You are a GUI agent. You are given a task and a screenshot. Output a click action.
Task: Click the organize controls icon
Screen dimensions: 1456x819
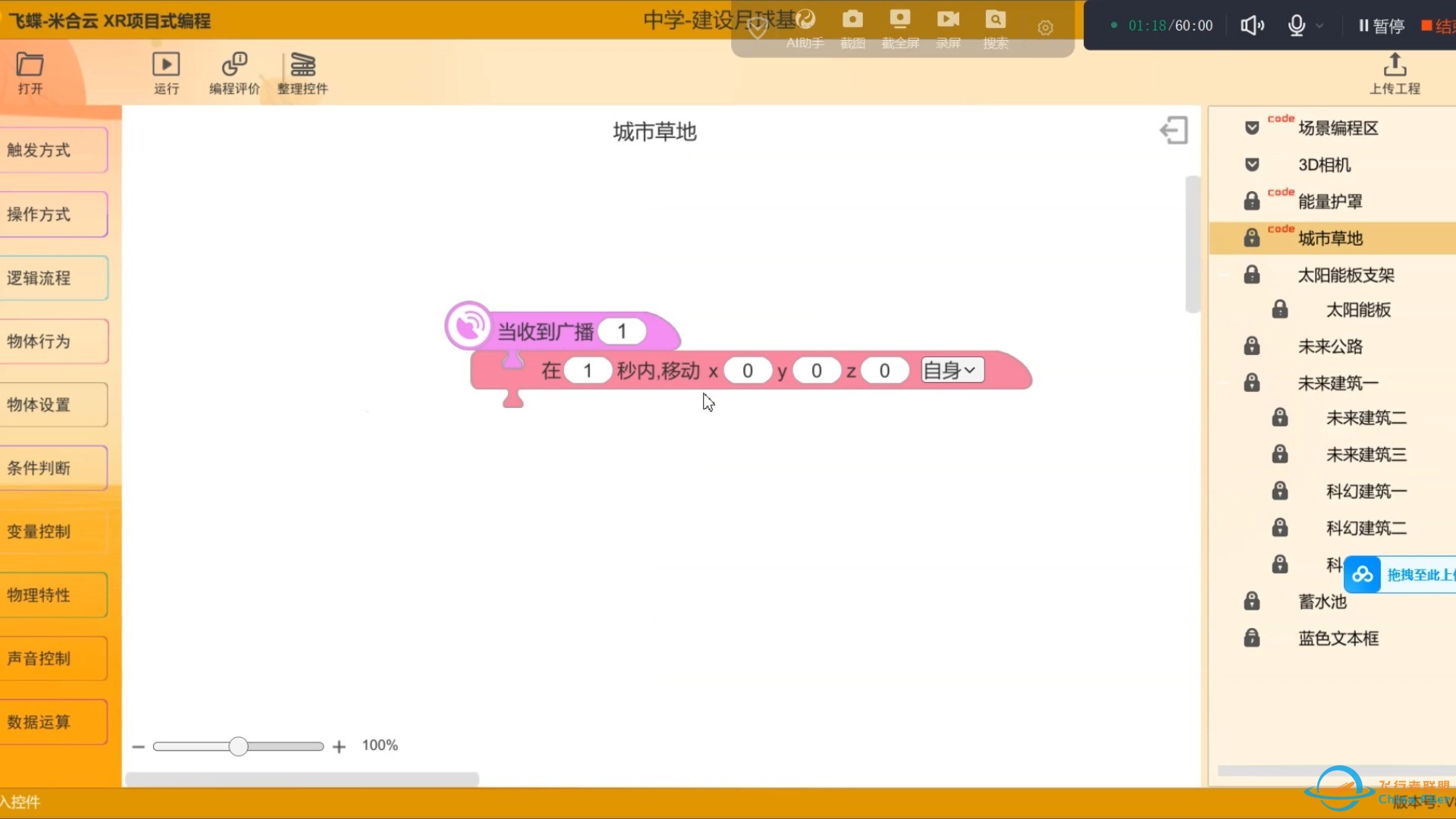pos(303,65)
